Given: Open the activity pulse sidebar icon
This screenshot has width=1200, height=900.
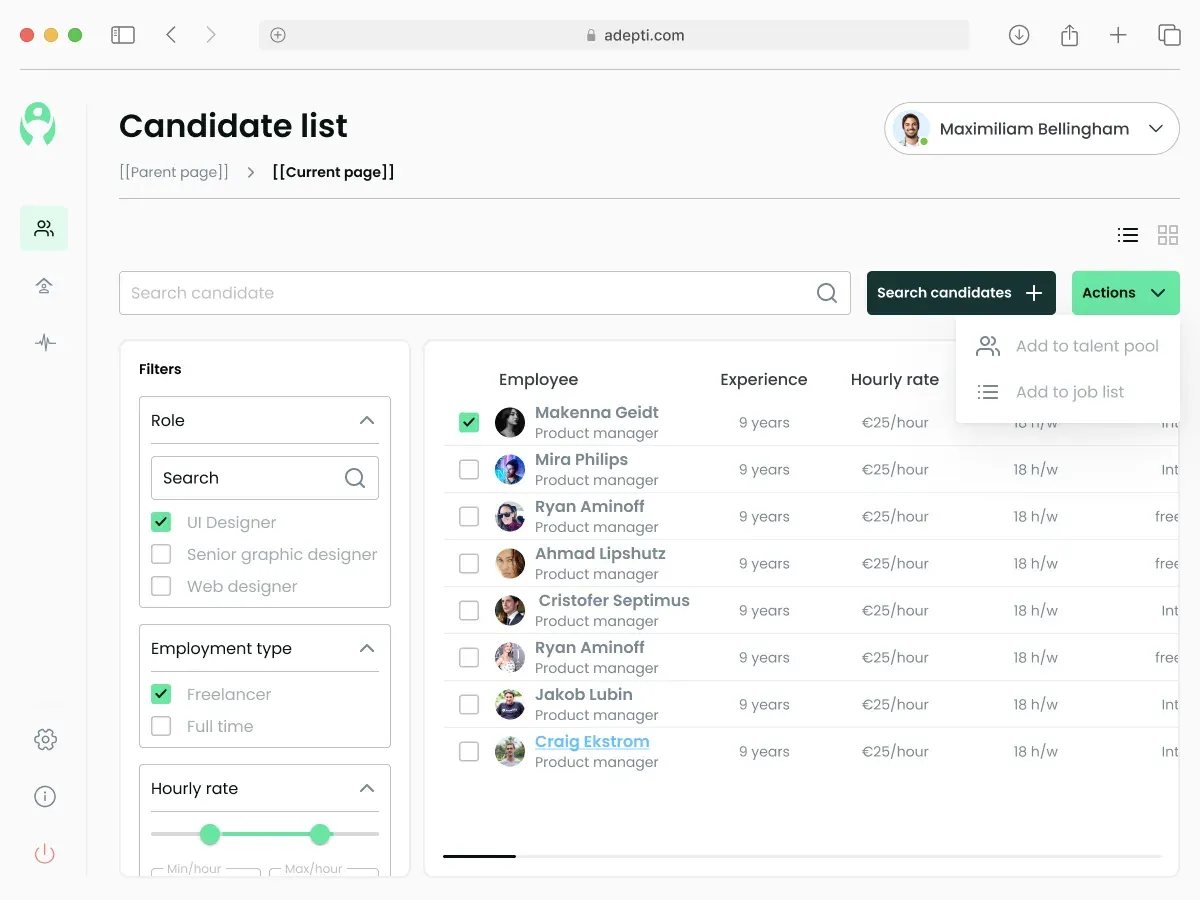Looking at the screenshot, I should pyautogui.click(x=44, y=343).
